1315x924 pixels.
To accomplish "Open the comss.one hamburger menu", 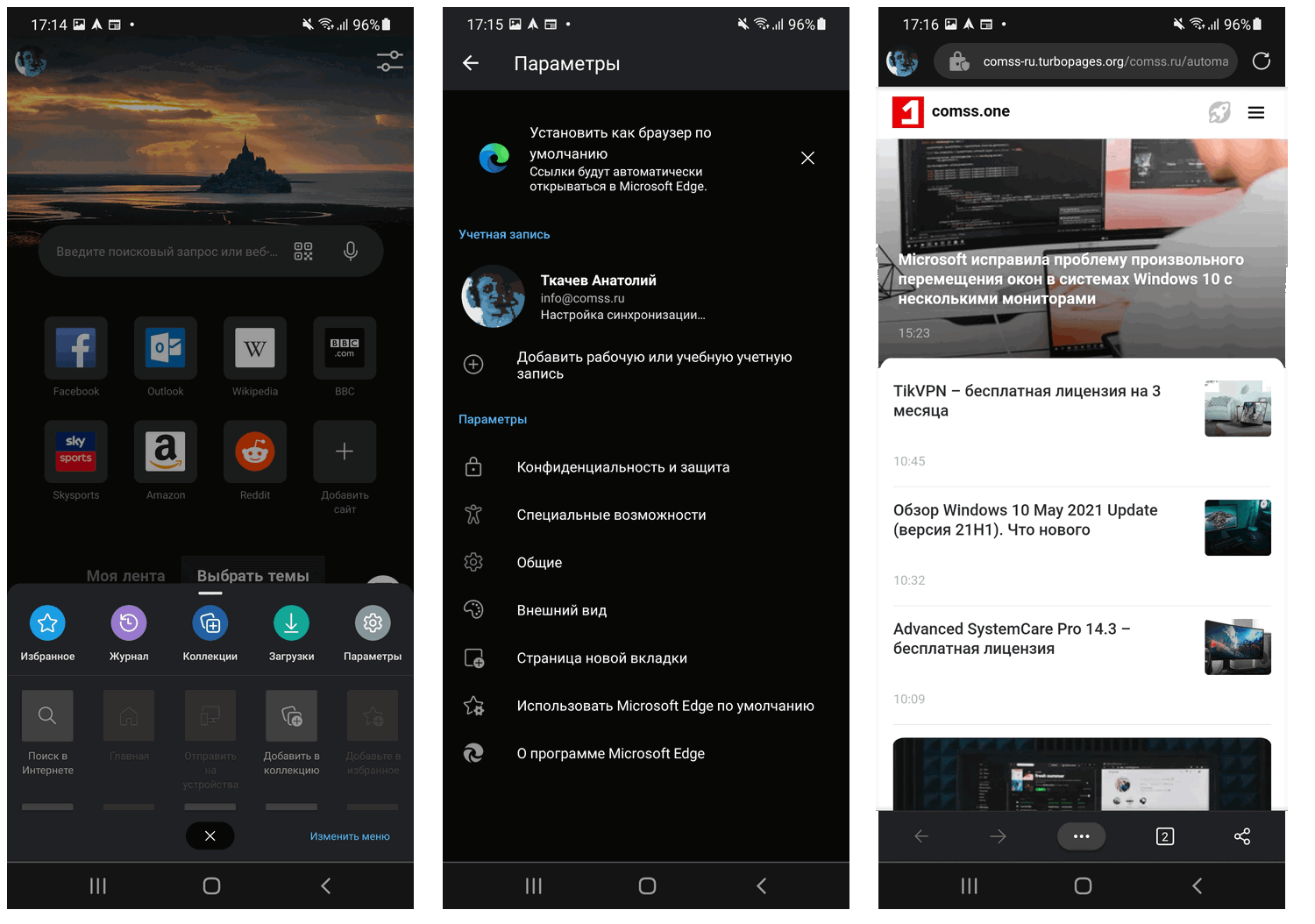I will 1256,112.
